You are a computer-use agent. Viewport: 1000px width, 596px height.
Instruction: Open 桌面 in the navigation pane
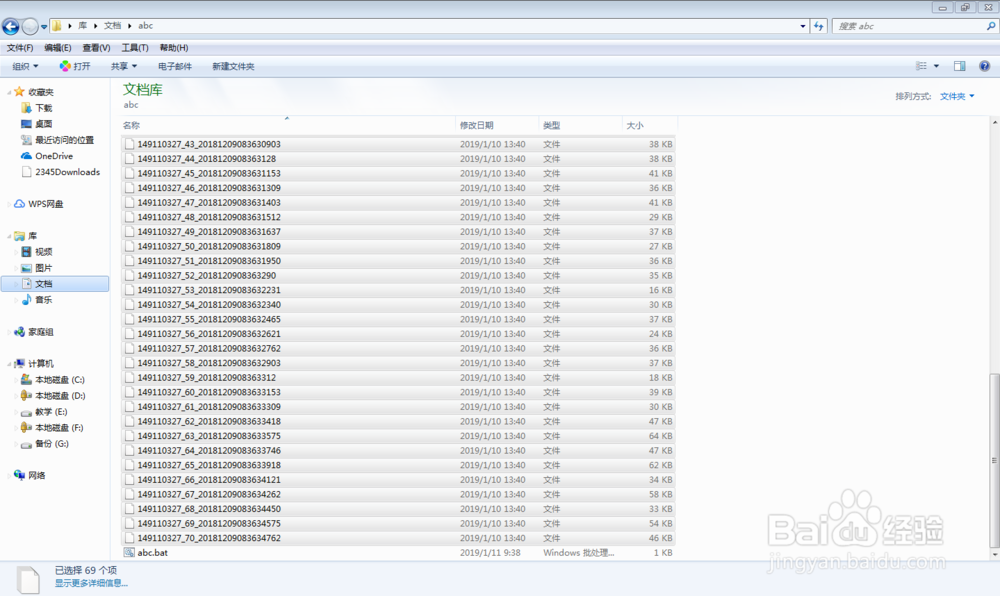(x=43, y=124)
